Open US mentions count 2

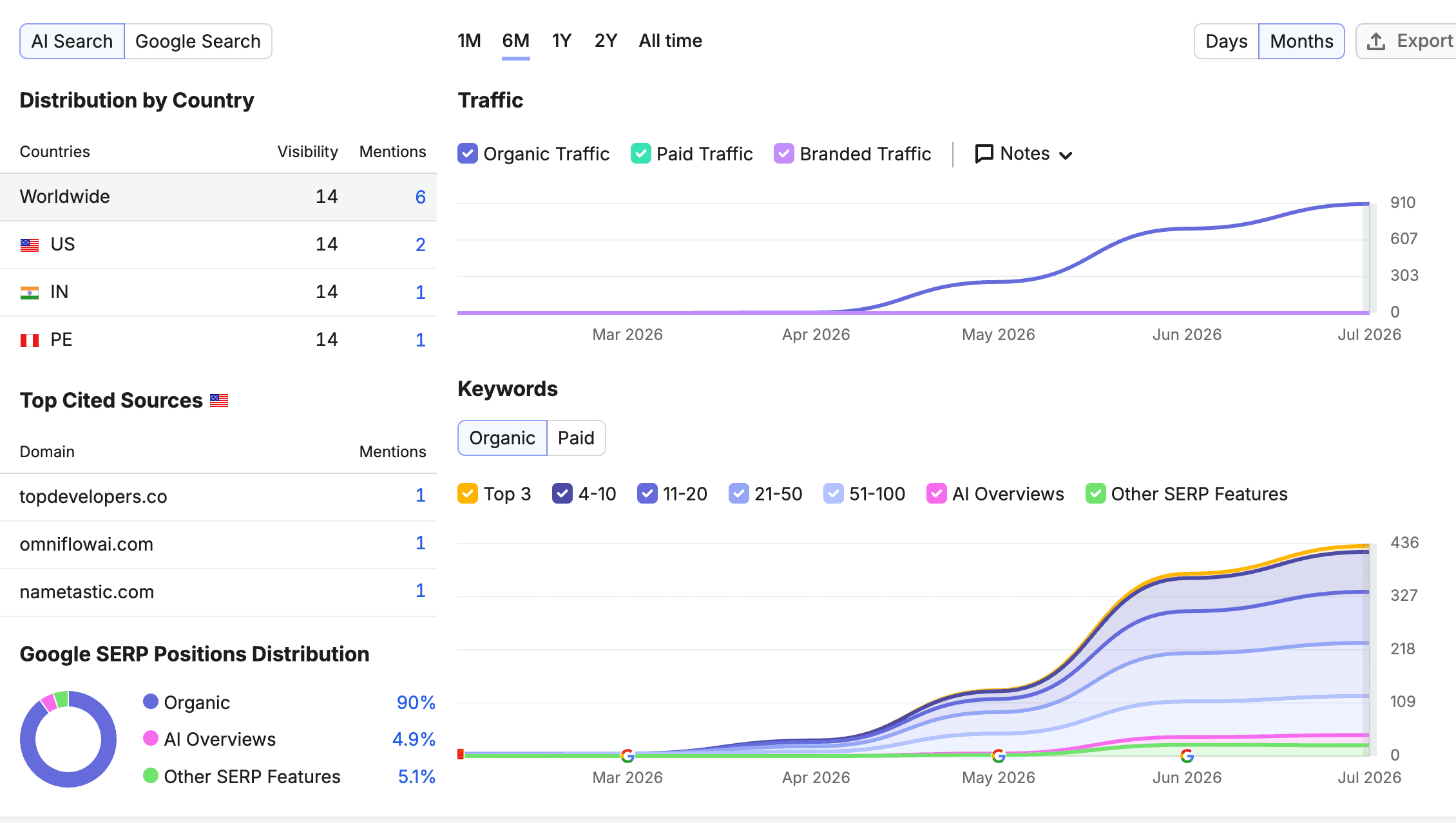coord(420,245)
